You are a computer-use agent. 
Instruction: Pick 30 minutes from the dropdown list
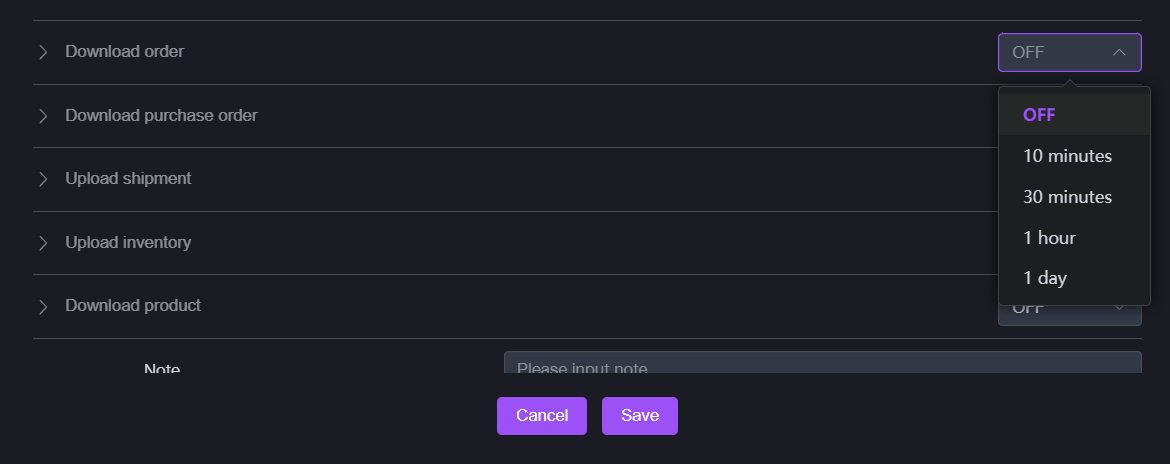1067,197
